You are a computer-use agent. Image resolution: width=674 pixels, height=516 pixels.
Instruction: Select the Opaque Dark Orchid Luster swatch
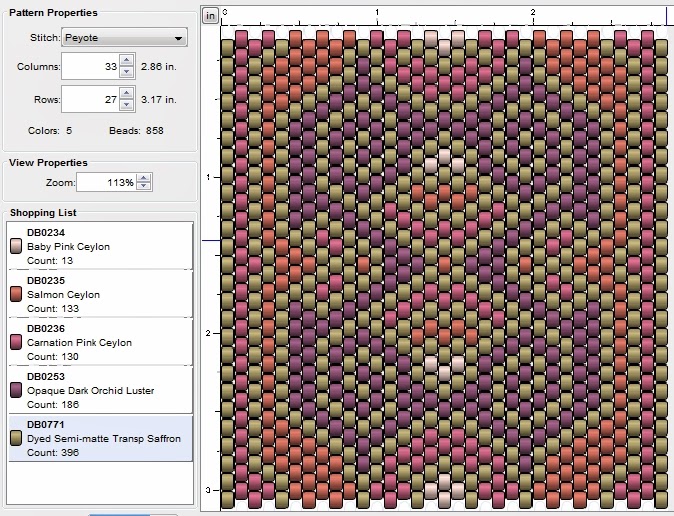pos(16,390)
